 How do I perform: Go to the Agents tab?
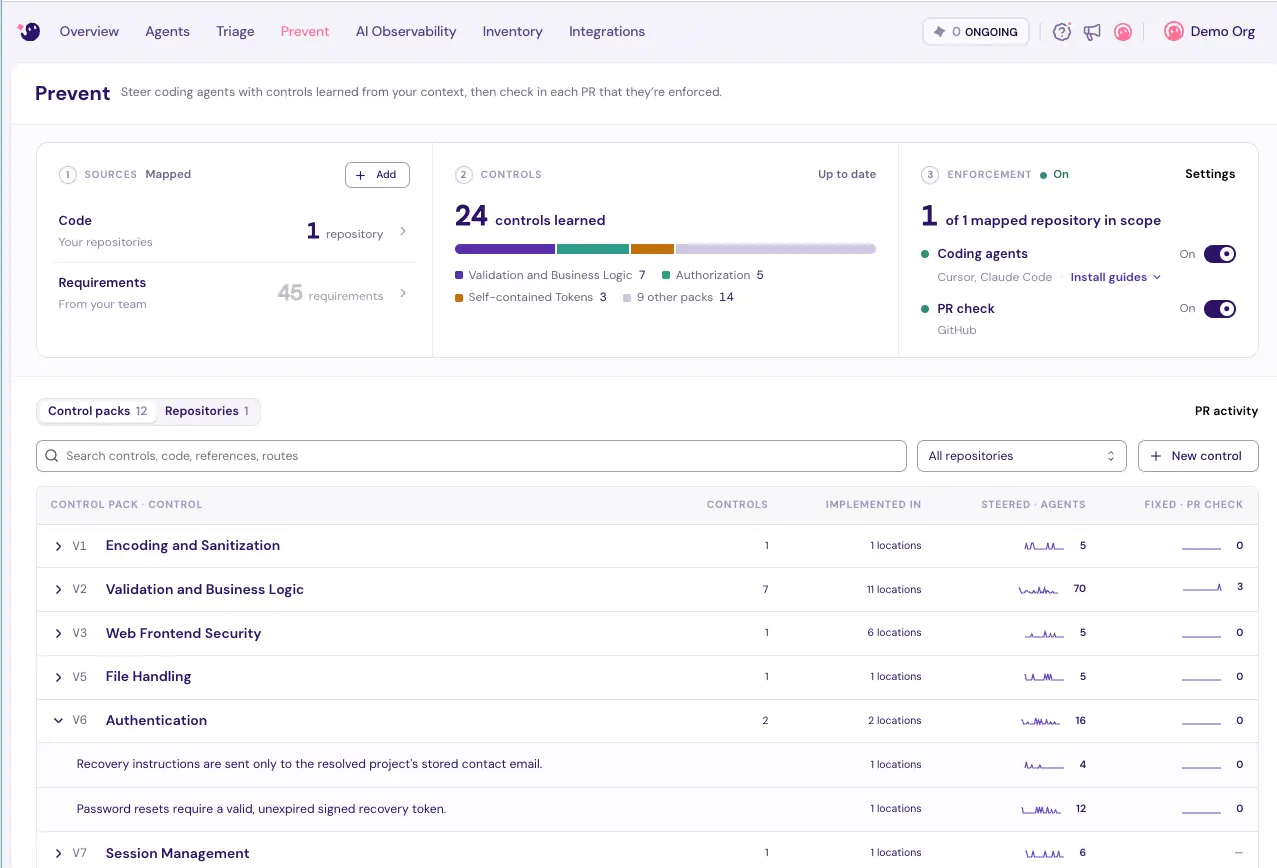tap(167, 32)
